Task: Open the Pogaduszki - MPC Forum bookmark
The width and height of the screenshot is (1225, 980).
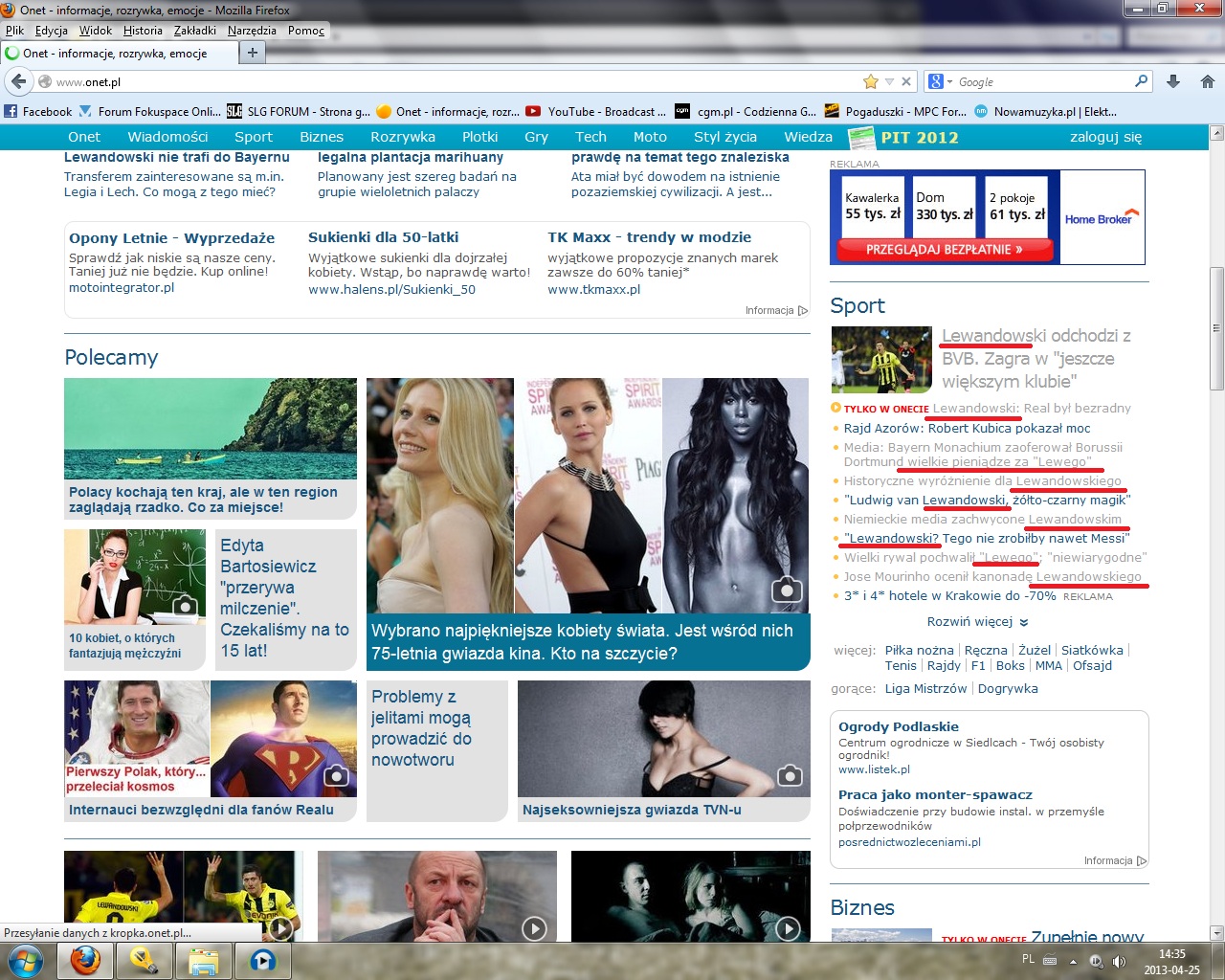Action: [x=895, y=111]
